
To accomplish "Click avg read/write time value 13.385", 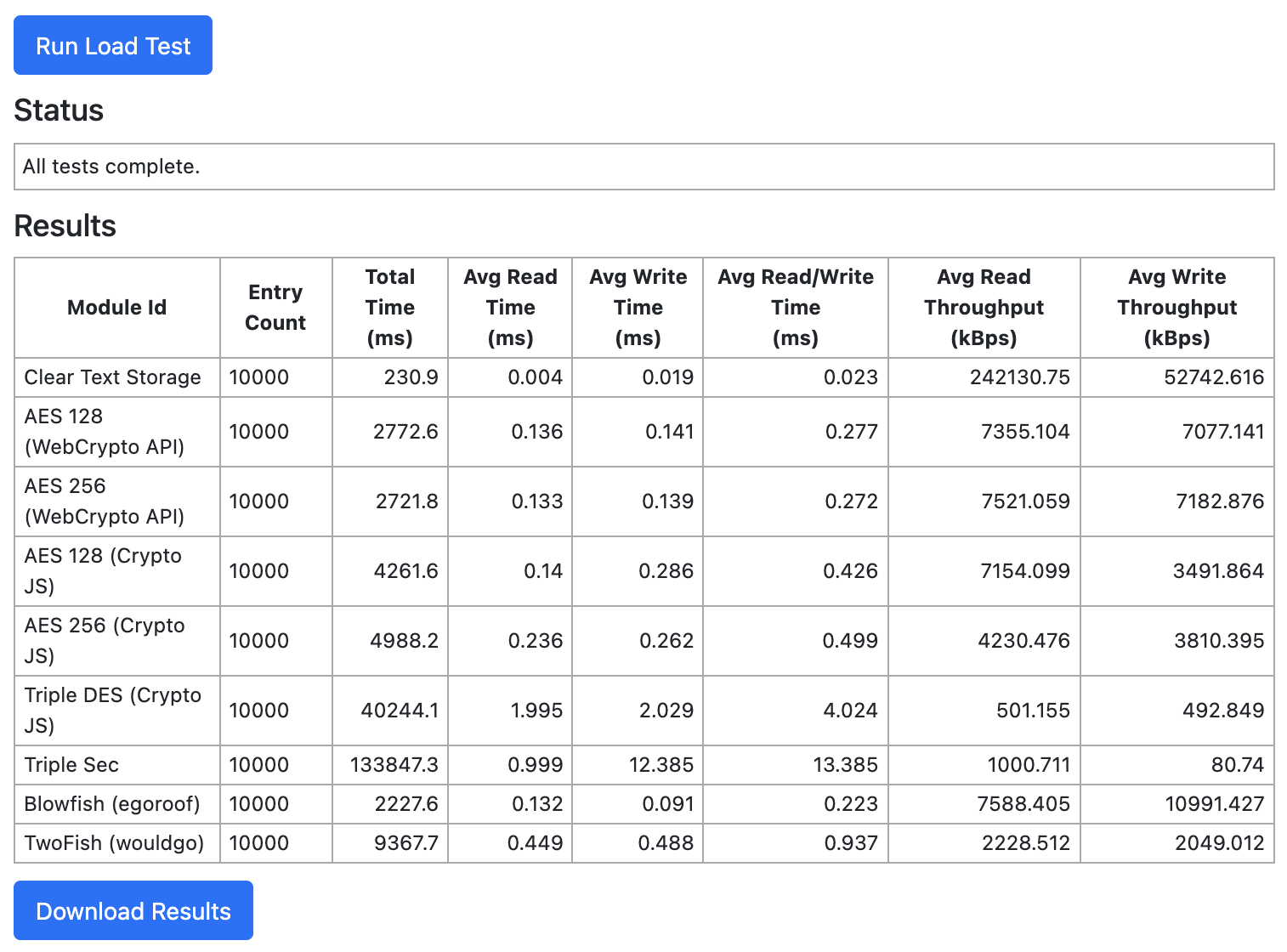I will pos(846,765).
